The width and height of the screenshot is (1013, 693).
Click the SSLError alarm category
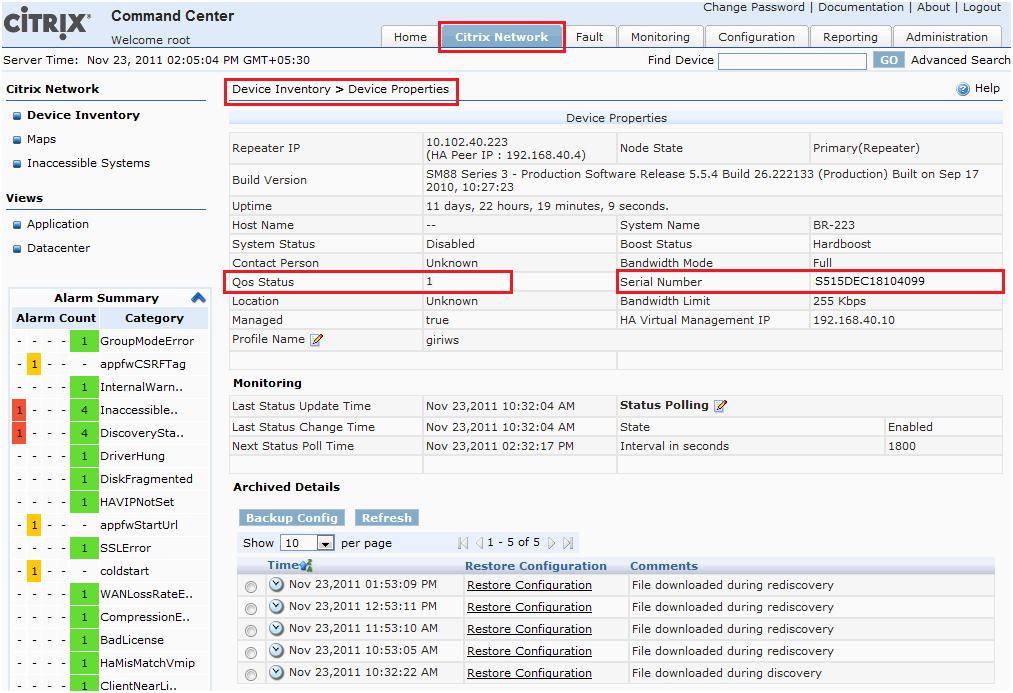coord(125,548)
